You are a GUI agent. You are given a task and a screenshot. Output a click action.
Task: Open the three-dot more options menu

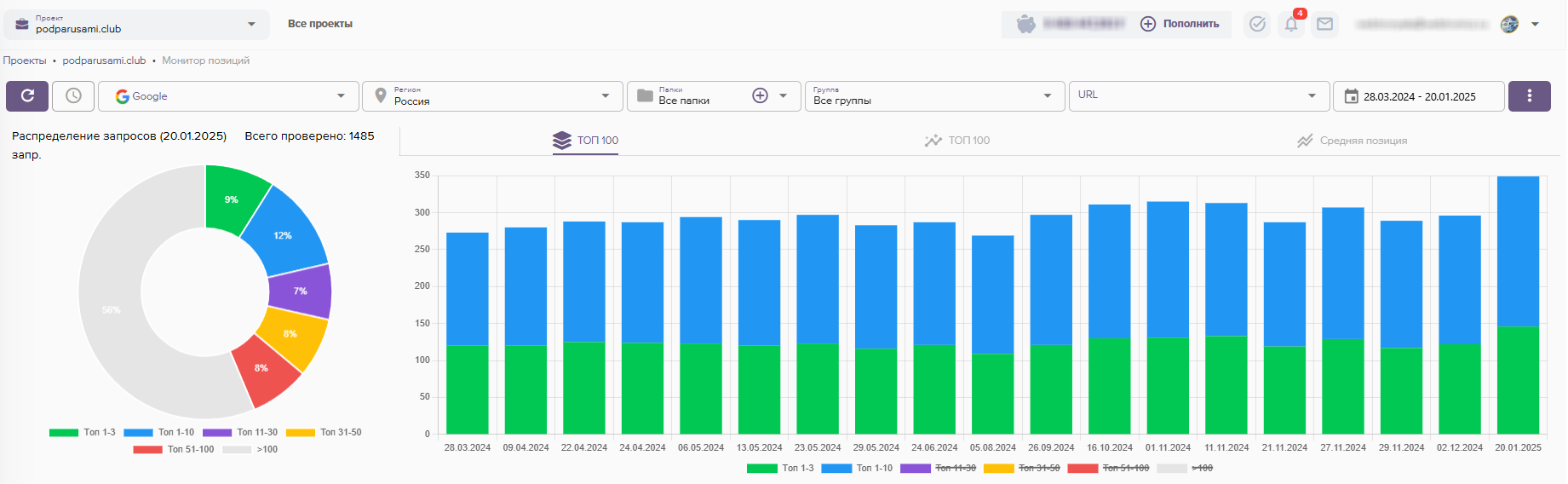click(1529, 96)
